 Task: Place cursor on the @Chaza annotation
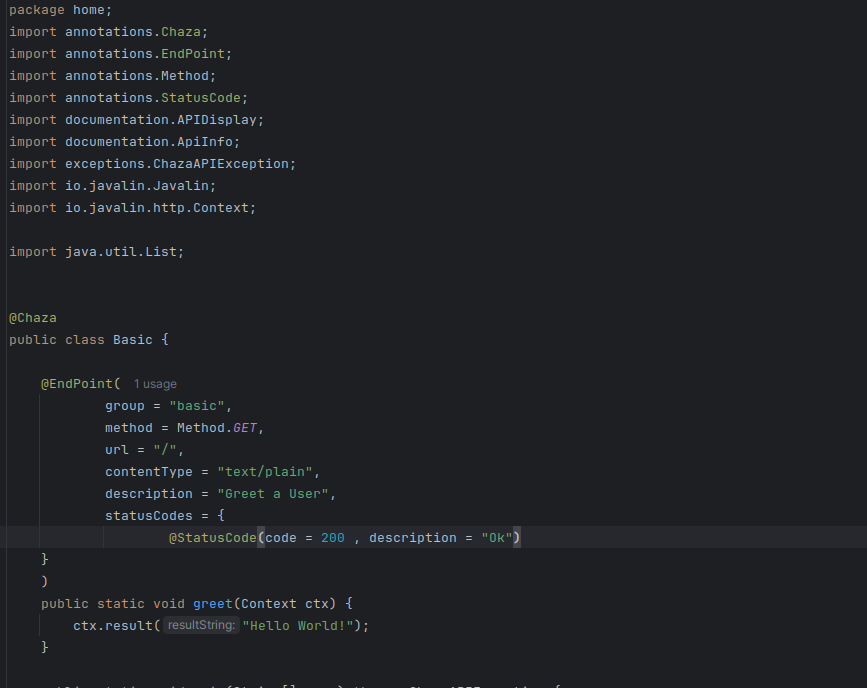click(x=33, y=318)
